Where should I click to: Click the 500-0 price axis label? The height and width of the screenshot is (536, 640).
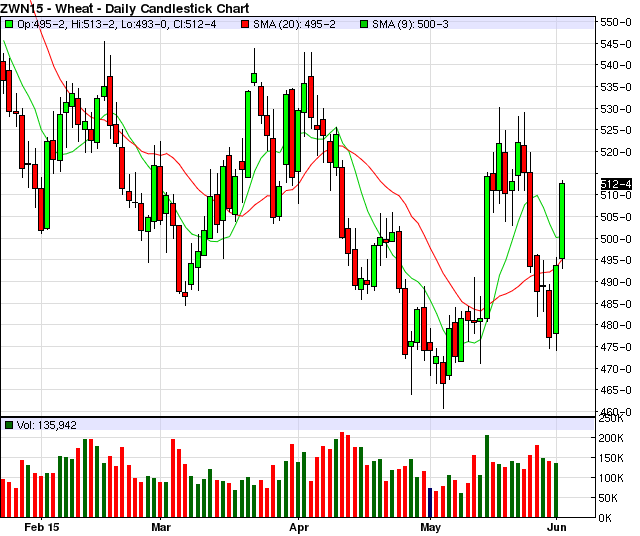pyautogui.click(x=616, y=239)
